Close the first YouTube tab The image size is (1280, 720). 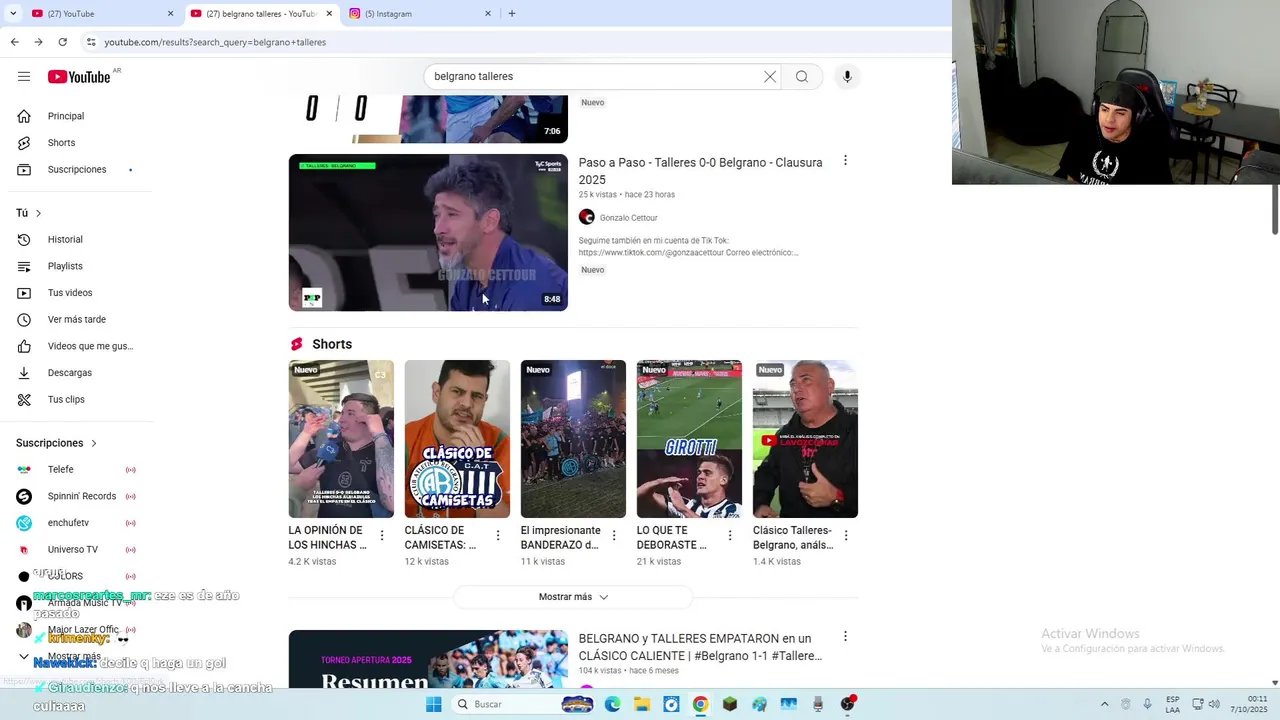[x=170, y=14]
